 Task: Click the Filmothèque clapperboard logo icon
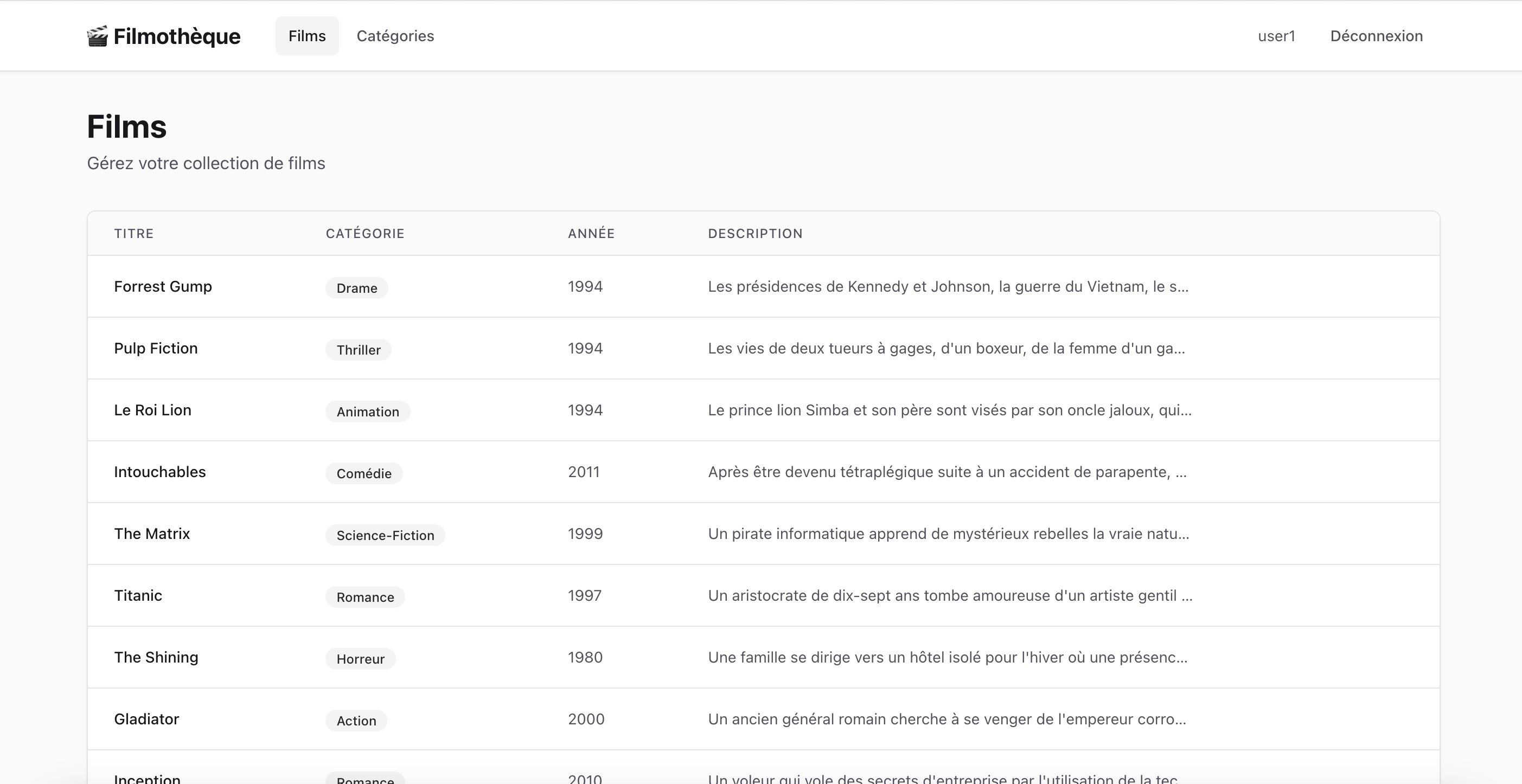point(98,36)
